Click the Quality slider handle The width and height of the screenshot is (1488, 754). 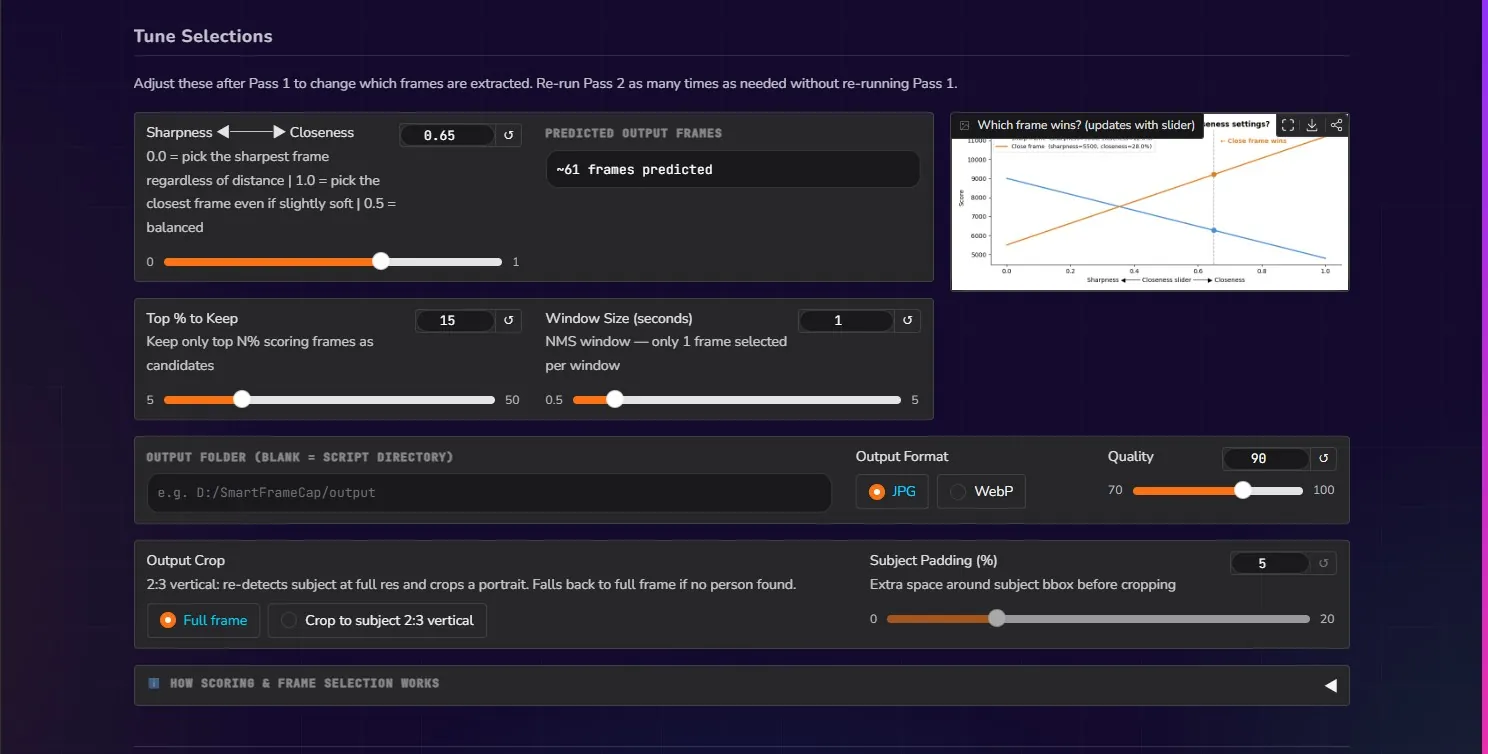[1243, 491]
